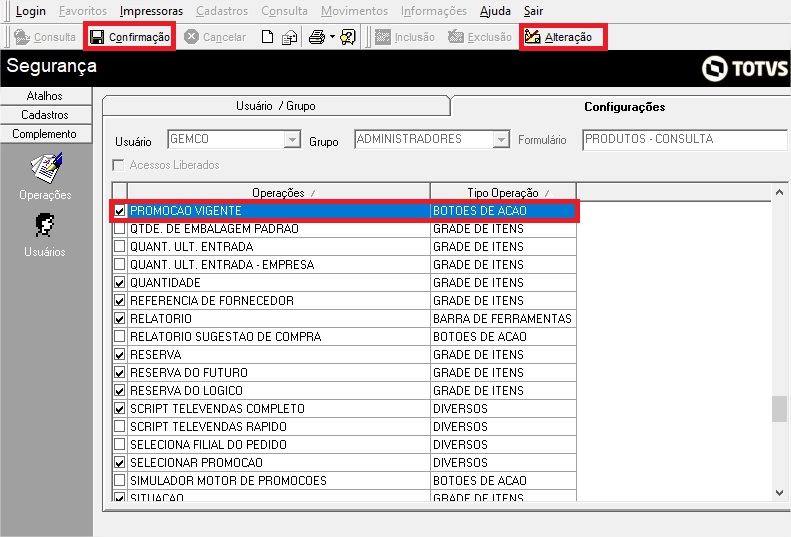The height and width of the screenshot is (537, 791).
Task: Uncheck RESERVA DO FUTURO checkbox
Action: point(120,372)
